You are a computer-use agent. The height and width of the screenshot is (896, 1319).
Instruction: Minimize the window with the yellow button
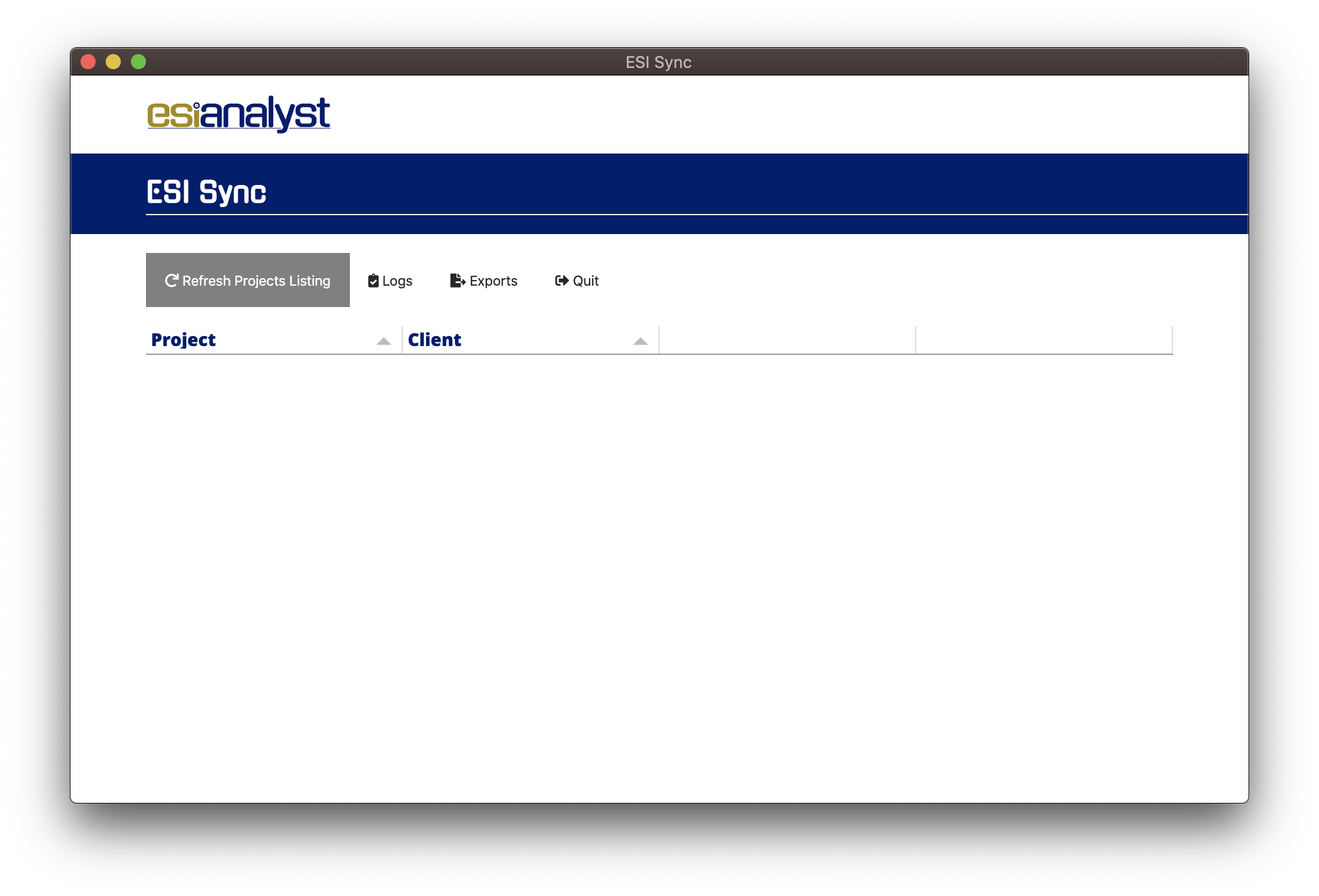(113, 62)
